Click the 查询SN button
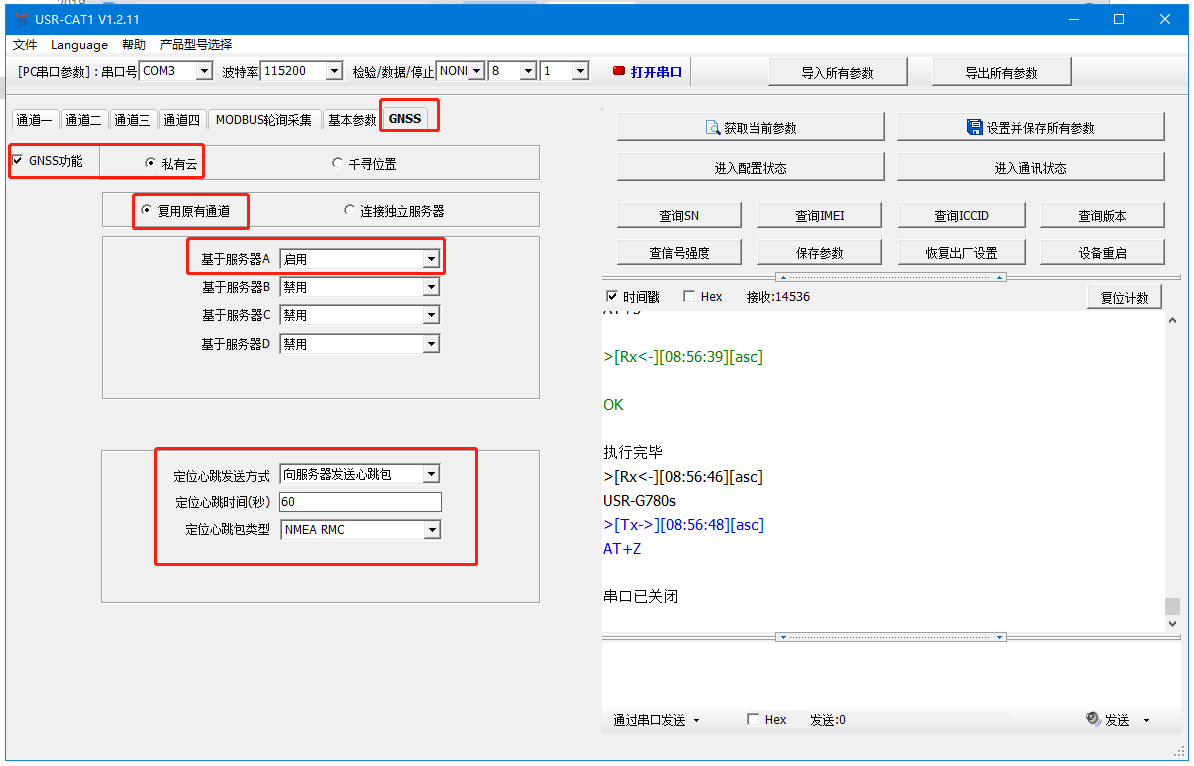1194x766 pixels. (678, 215)
